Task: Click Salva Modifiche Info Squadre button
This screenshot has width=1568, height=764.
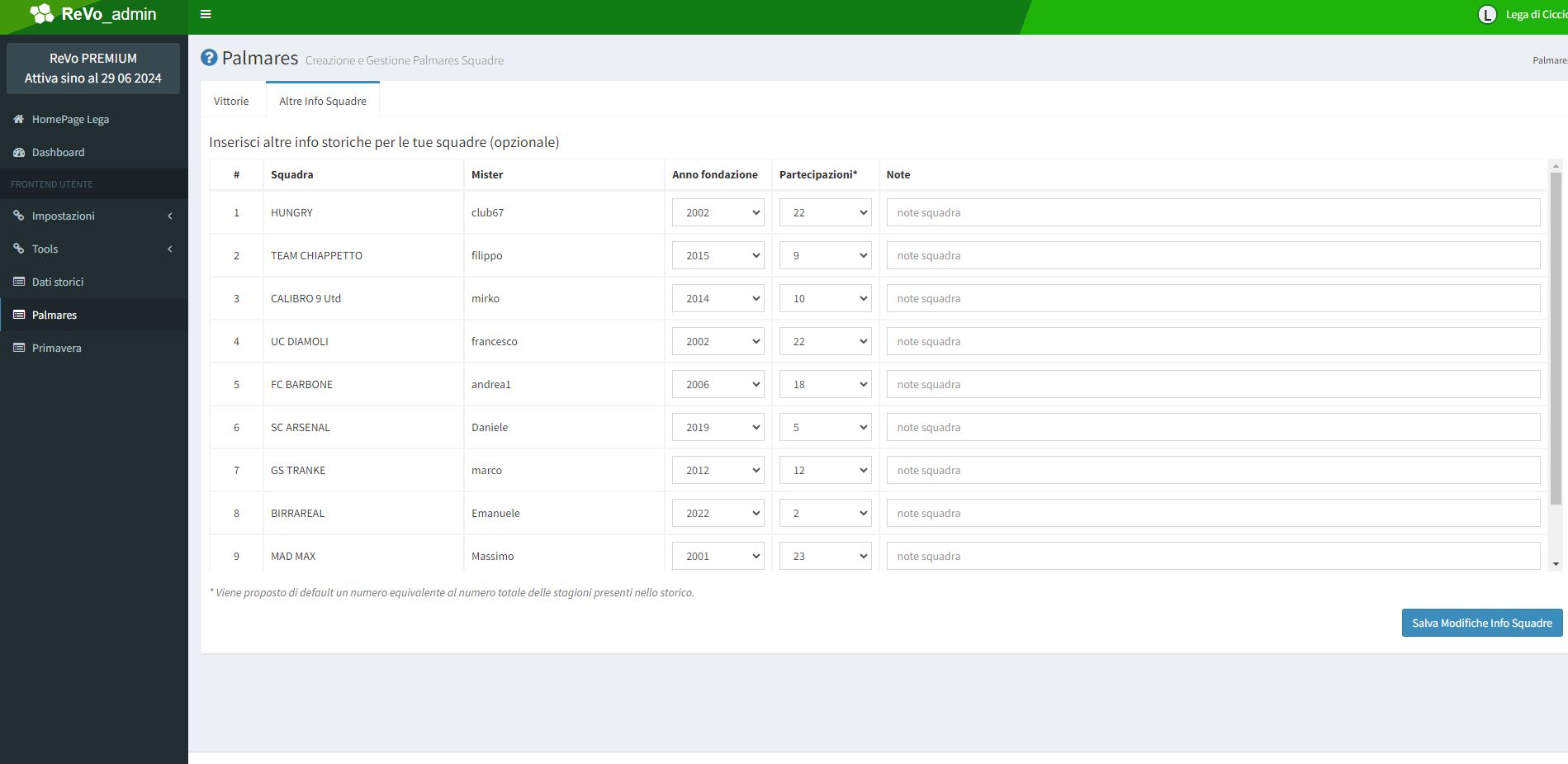Action: pyautogui.click(x=1481, y=623)
